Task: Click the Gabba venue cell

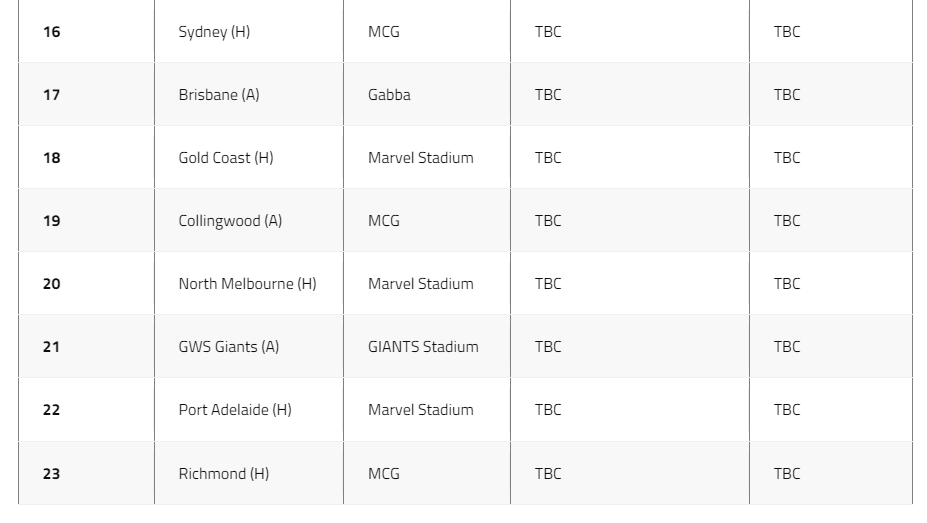Action: (x=427, y=95)
